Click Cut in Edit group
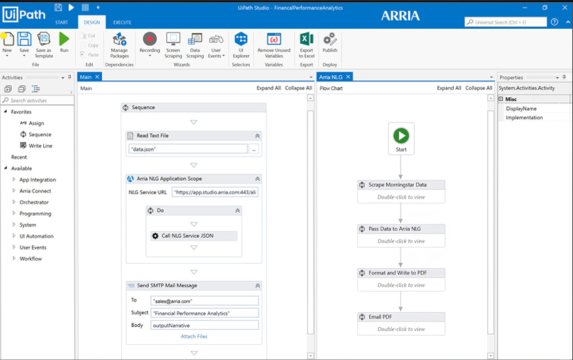Viewport: 573px width, 360px height. (88, 36)
